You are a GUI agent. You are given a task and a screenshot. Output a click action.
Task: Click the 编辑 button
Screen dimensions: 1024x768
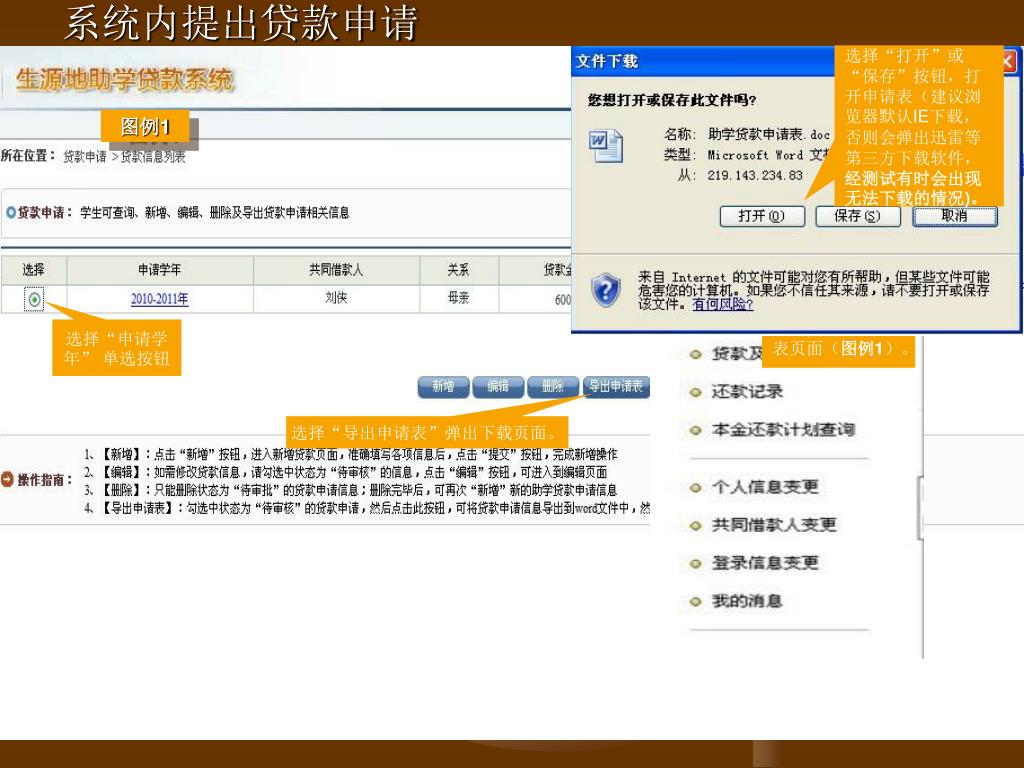point(498,387)
